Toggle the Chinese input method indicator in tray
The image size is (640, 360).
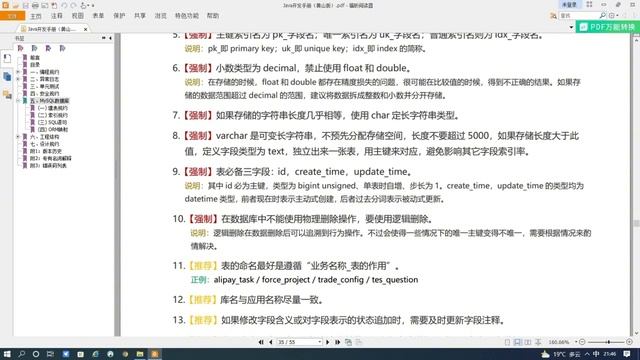[596, 354]
